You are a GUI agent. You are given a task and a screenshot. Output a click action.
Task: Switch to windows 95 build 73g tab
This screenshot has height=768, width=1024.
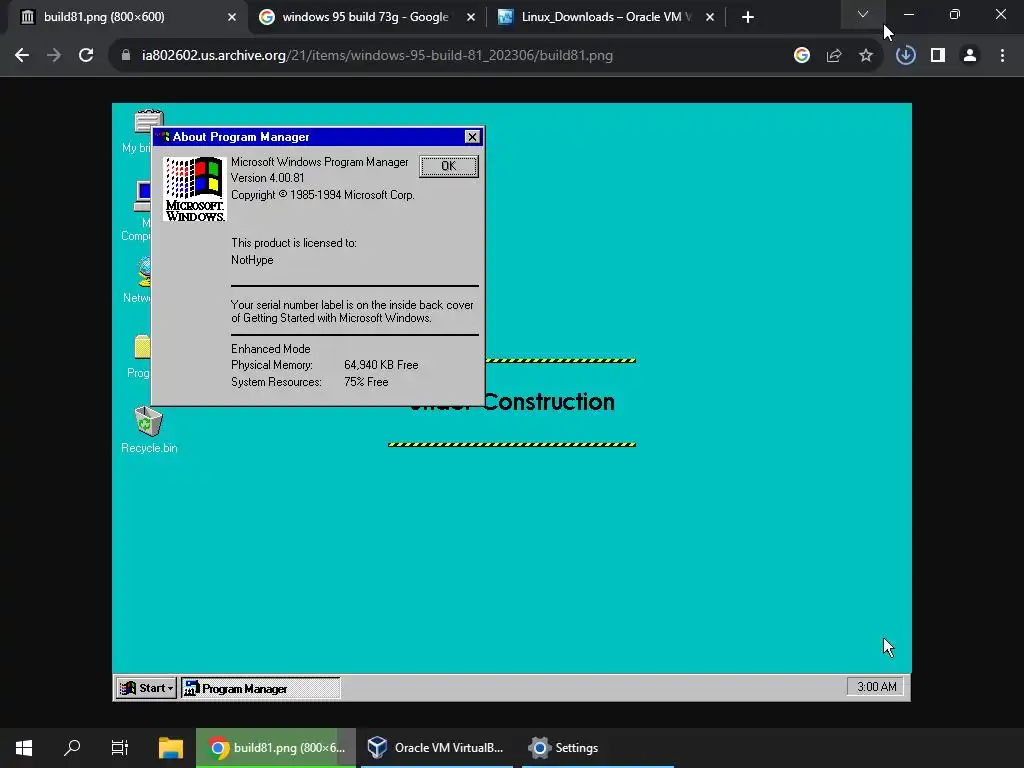click(366, 17)
